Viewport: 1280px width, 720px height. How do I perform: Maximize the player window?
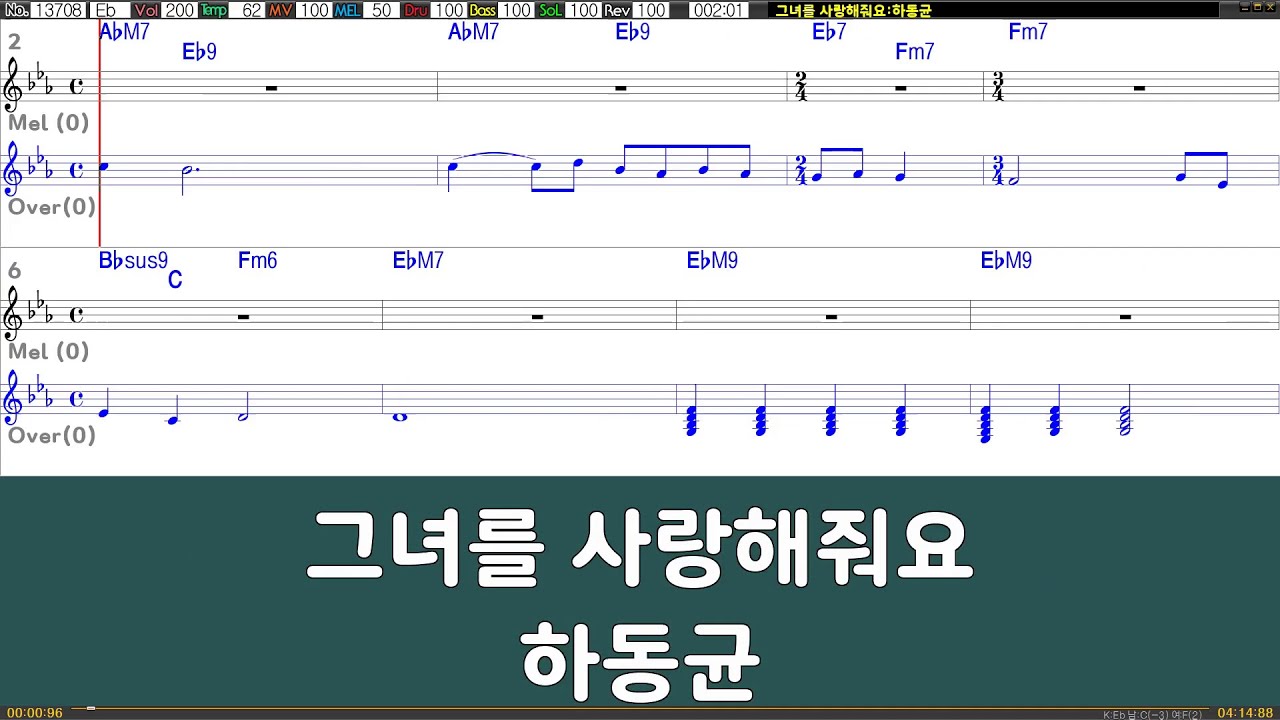[1255, 8]
